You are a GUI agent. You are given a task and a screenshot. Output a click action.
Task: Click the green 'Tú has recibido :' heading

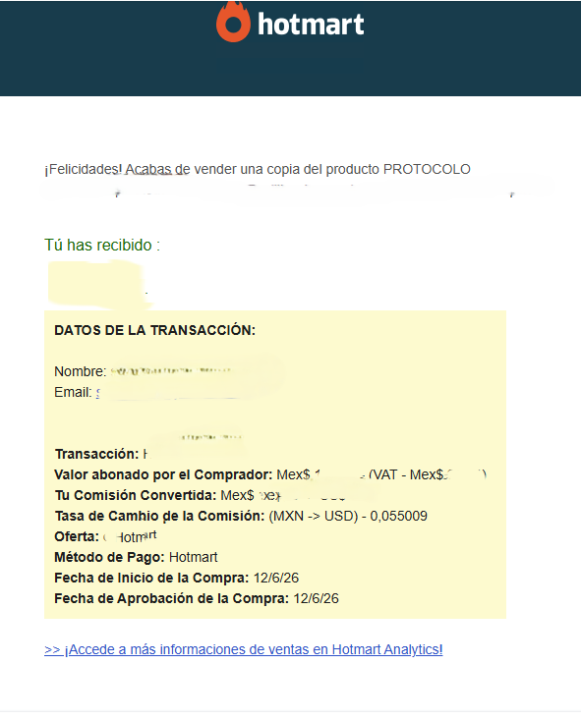102,245
